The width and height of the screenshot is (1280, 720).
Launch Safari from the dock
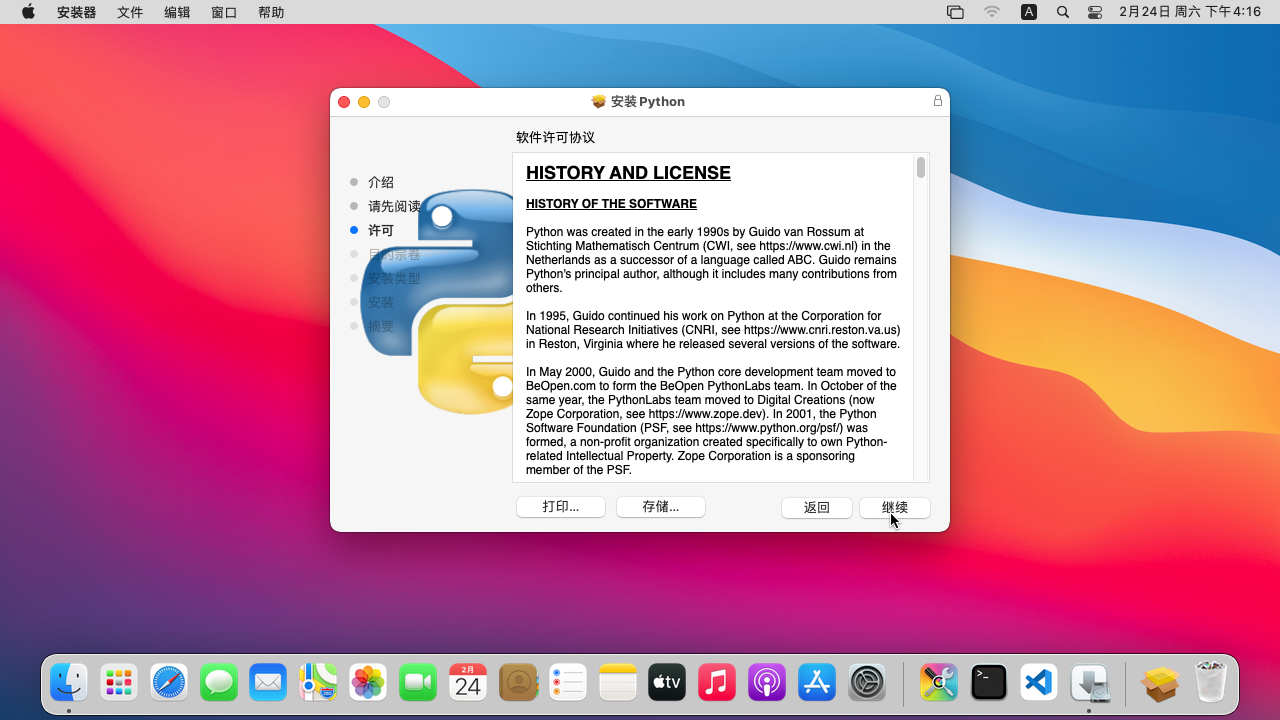pyautogui.click(x=169, y=683)
